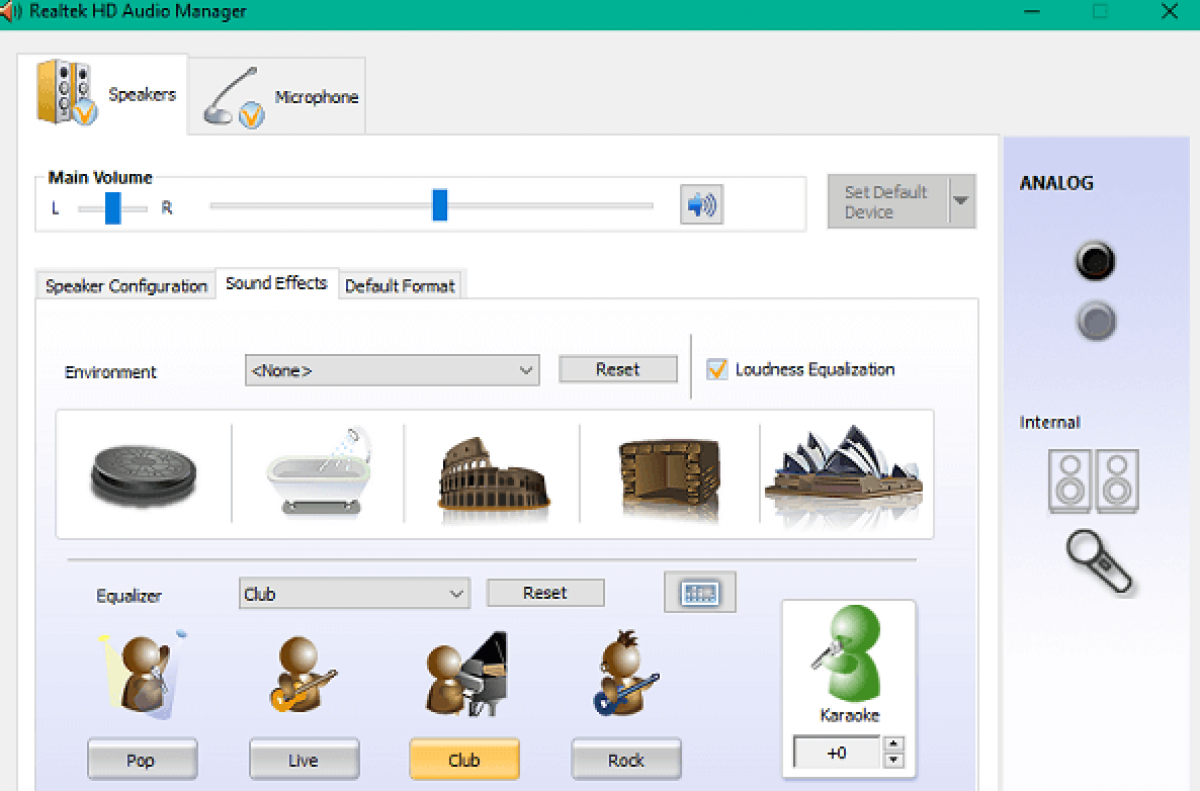Pick the padded cell environment preset
Screen dimensions: 1200x791
point(143,472)
